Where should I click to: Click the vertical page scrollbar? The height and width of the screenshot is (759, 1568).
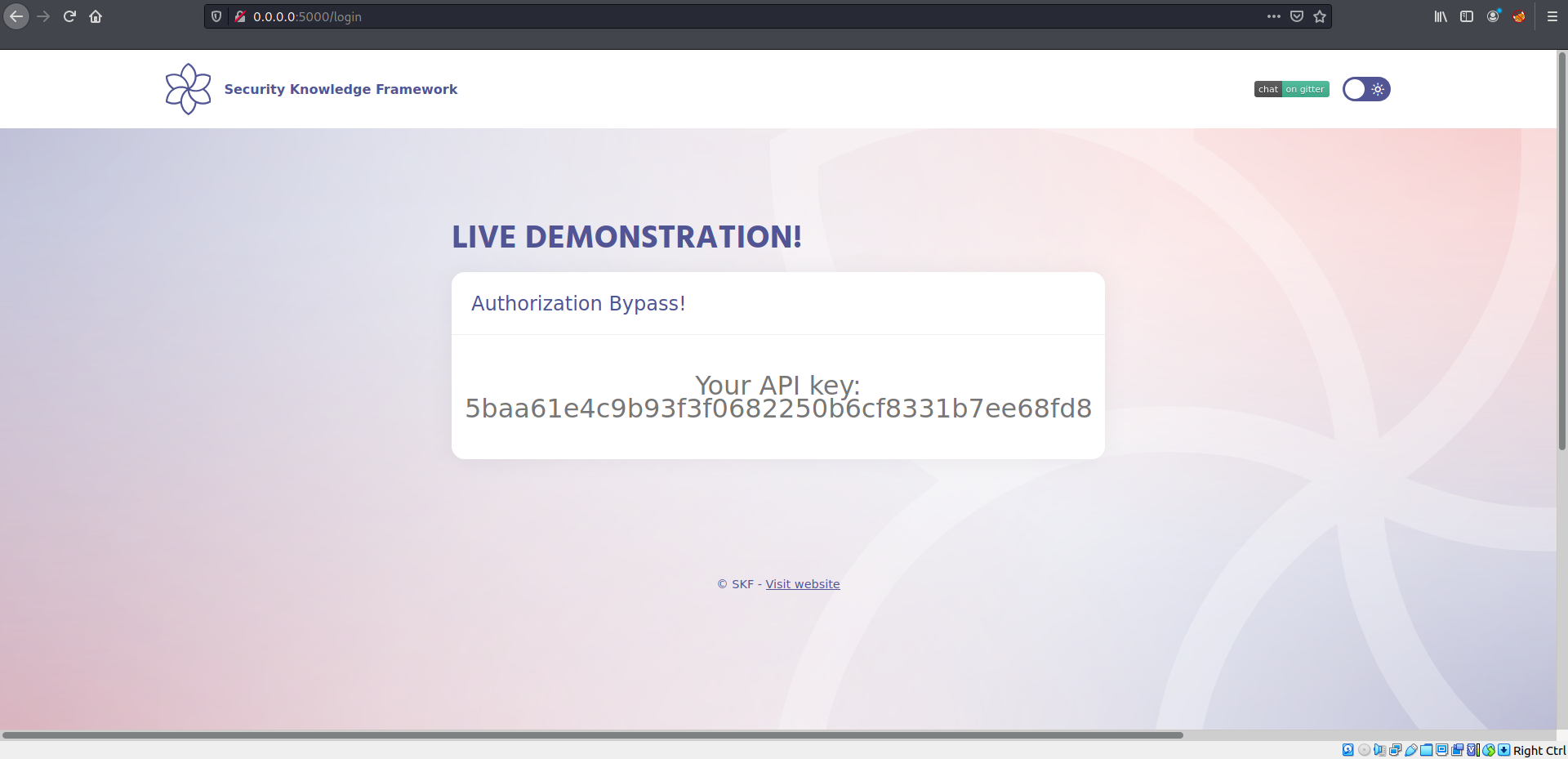click(x=1561, y=245)
